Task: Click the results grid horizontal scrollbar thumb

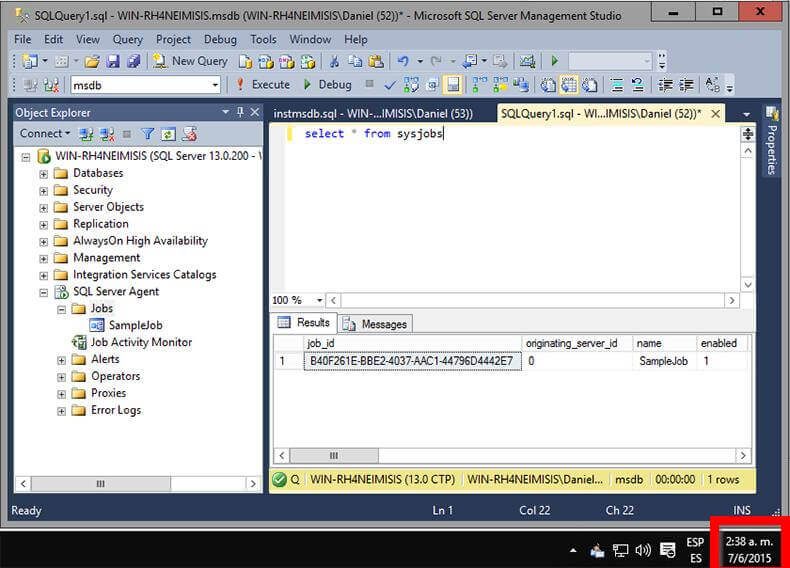Action: tap(334, 456)
